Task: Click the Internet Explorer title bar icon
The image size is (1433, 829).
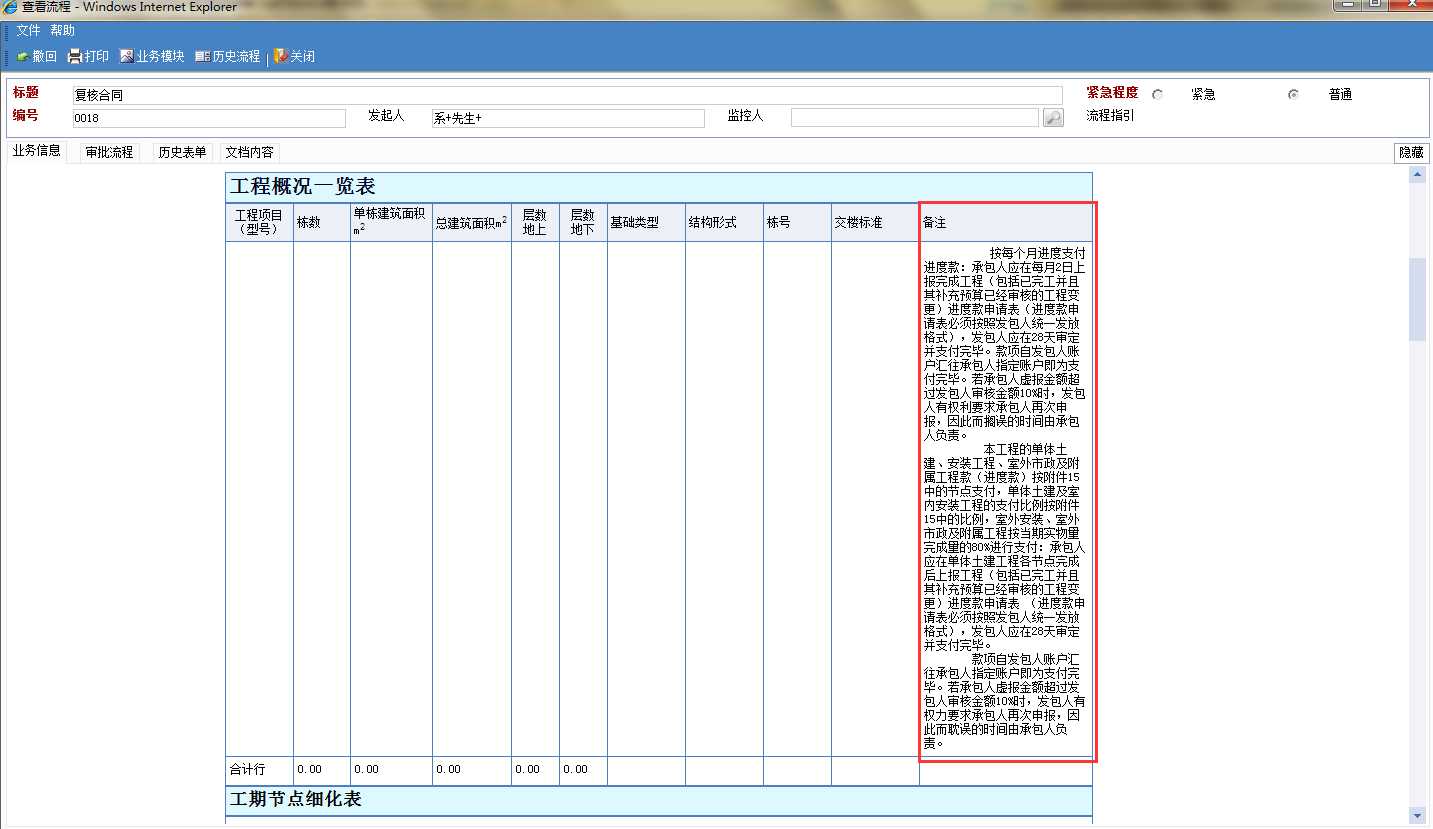Action: pyautogui.click(x=10, y=7)
